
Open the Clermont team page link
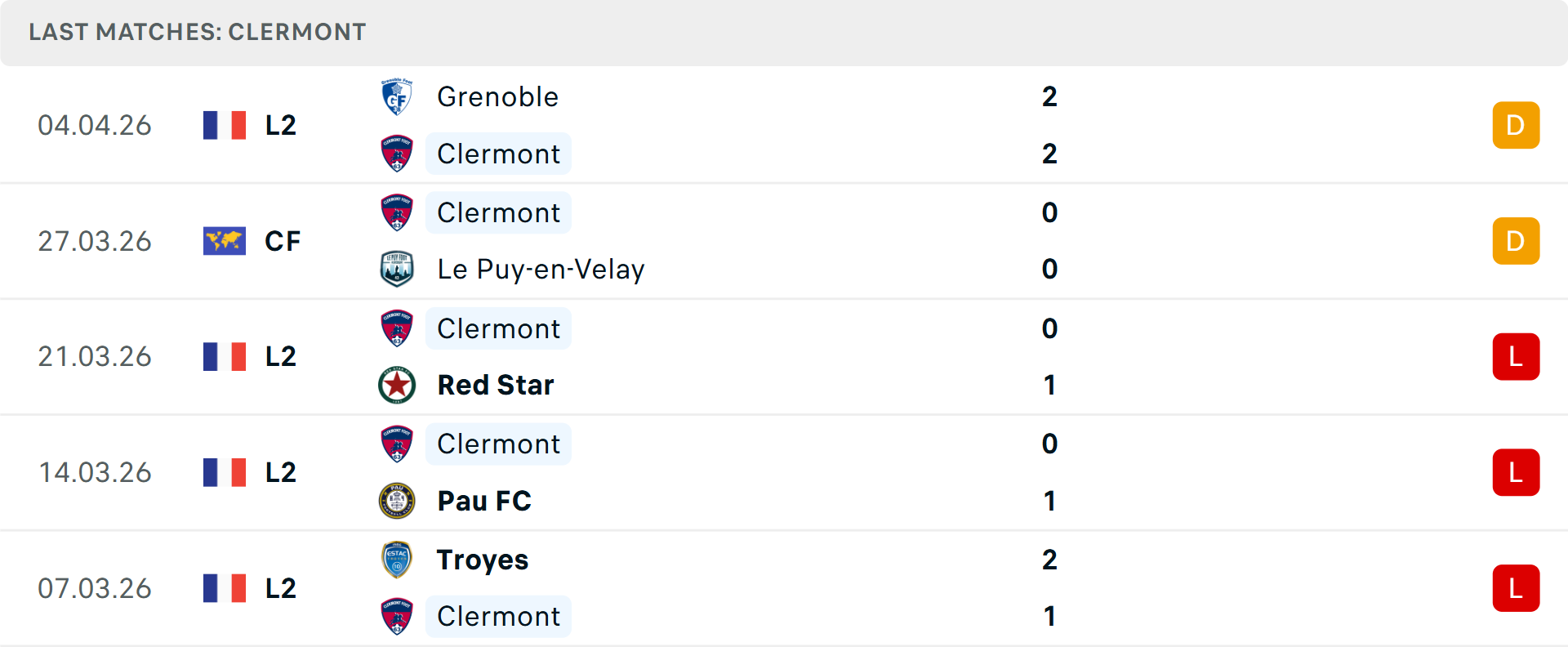498,154
